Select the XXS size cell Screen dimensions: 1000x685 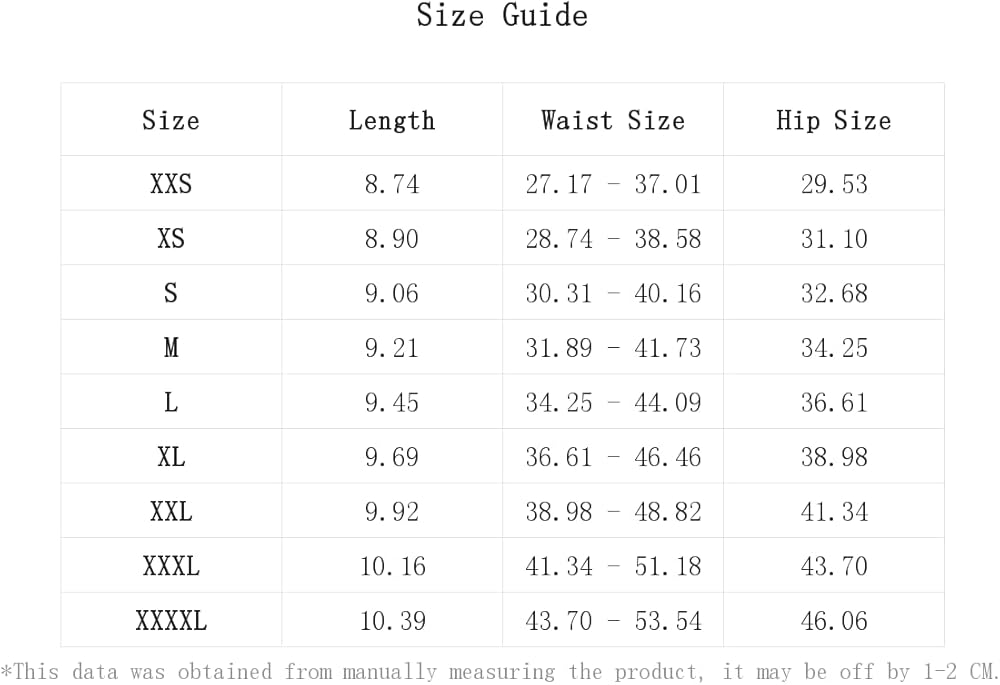[171, 184]
